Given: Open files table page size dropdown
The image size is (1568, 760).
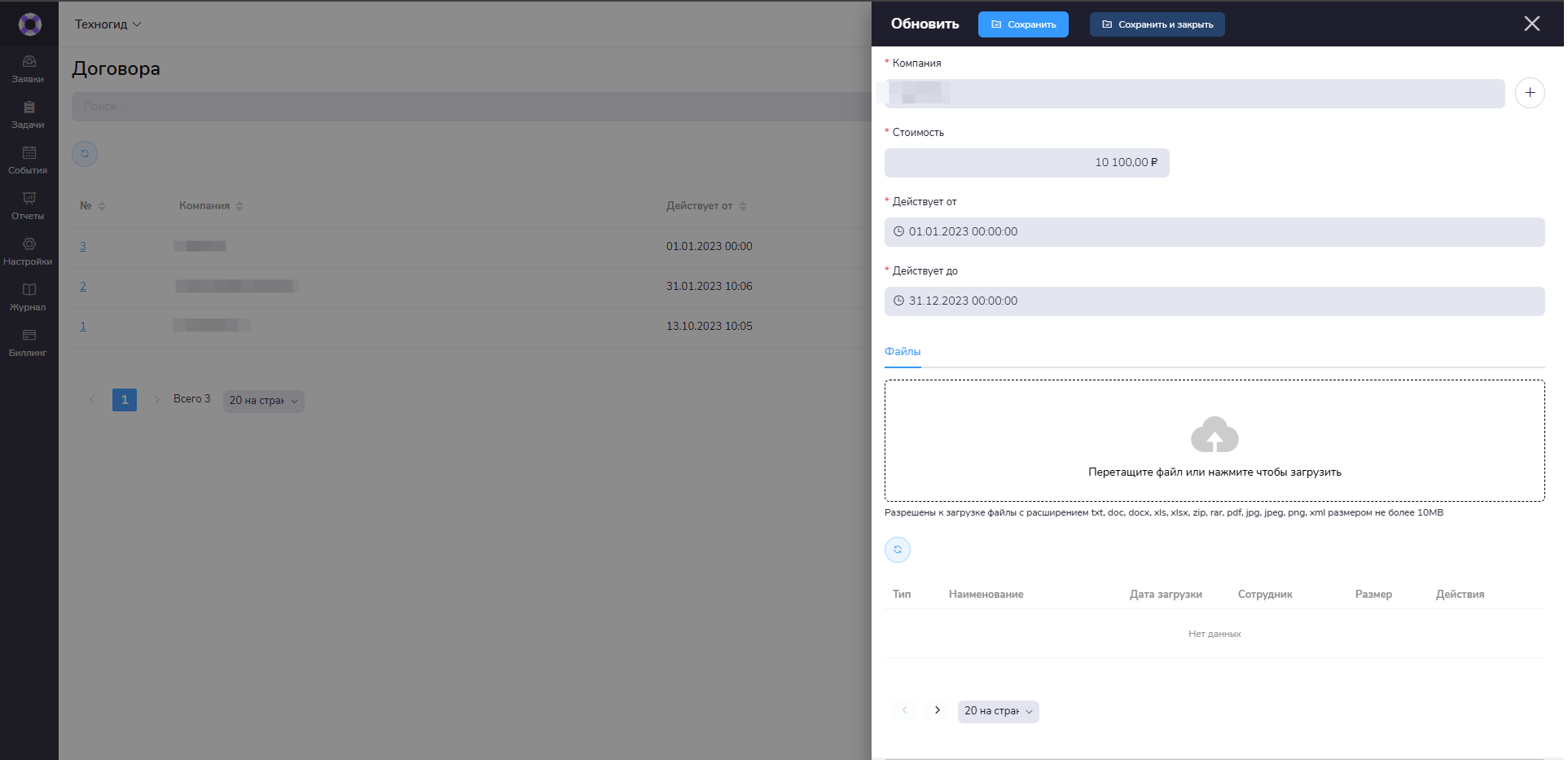Looking at the screenshot, I should pyautogui.click(x=999, y=711).
